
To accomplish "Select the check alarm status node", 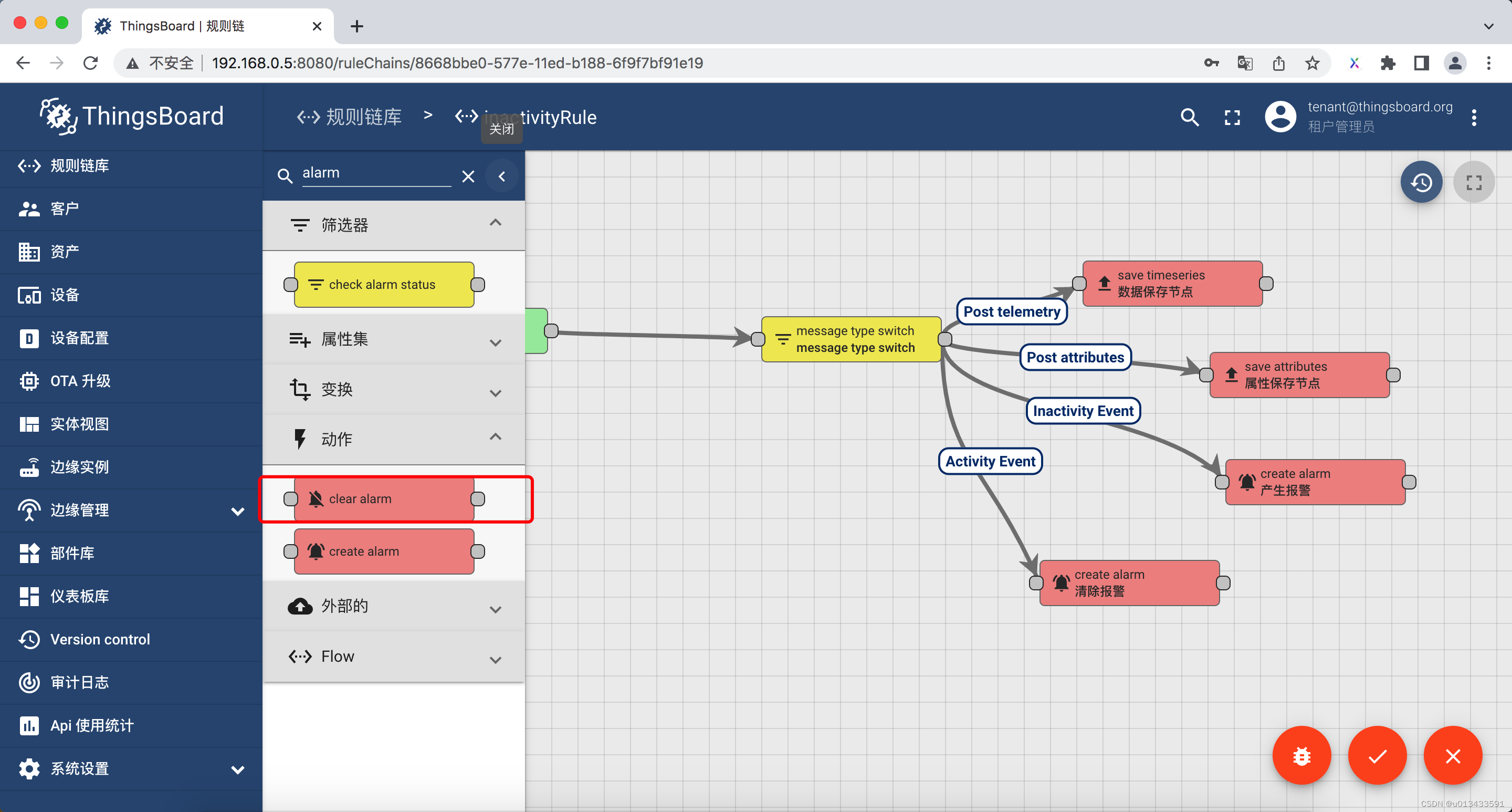I will coord(384,285).
